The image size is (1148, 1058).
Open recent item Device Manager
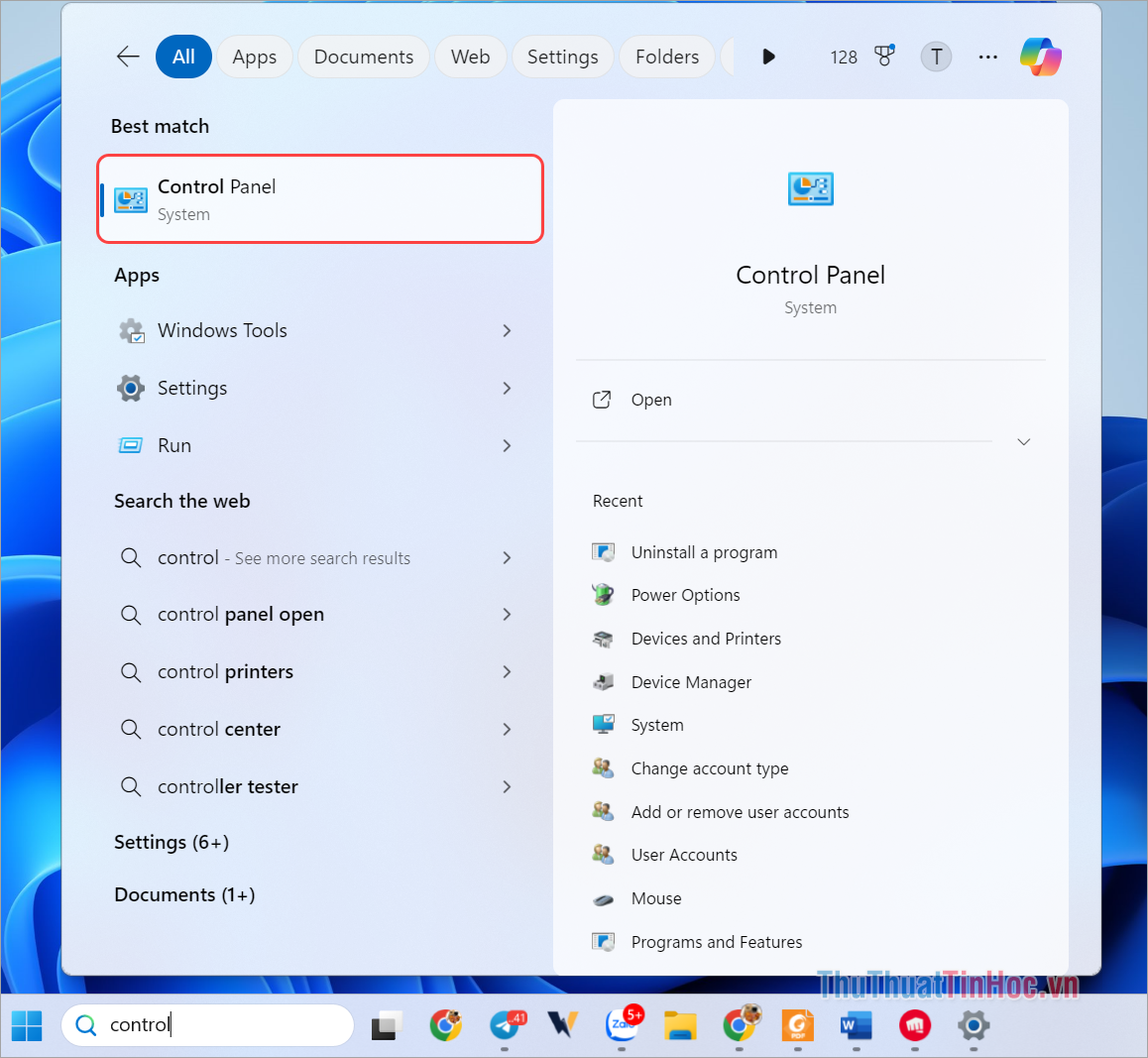tap(691, 682)
